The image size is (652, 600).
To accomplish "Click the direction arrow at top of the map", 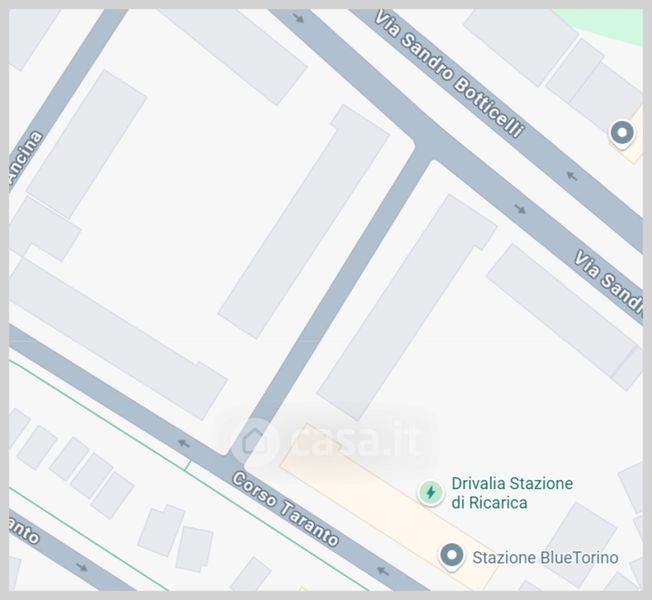I will coord(298,17).
